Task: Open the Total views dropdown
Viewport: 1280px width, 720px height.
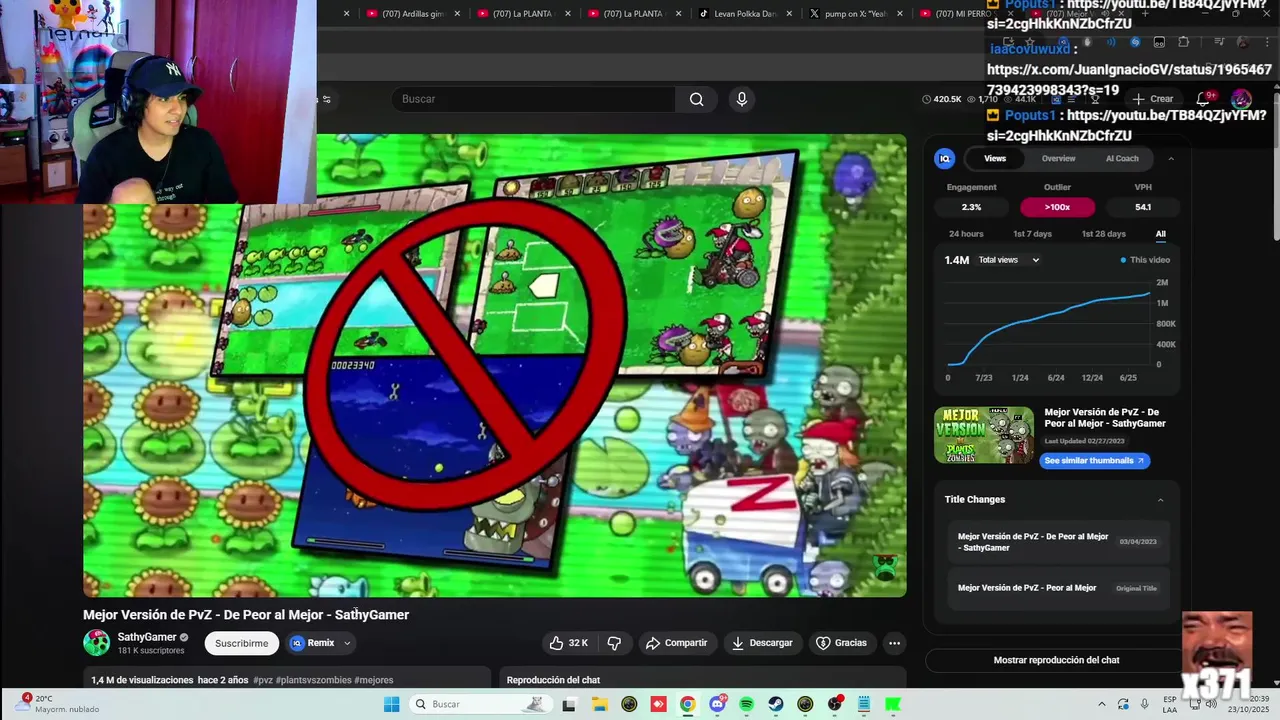Action: pyautogui.click(x=1009, y=260)
